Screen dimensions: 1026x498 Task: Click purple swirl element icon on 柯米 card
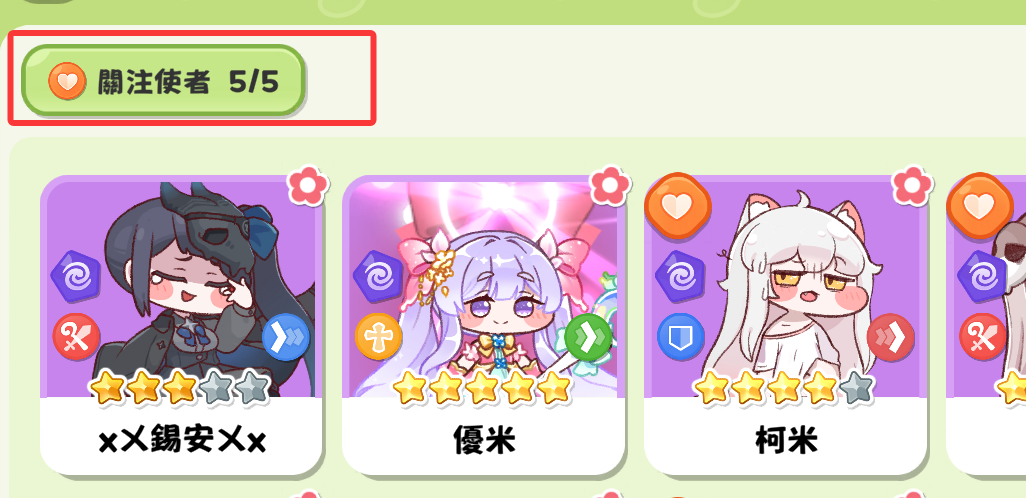(x=680, y=277)
